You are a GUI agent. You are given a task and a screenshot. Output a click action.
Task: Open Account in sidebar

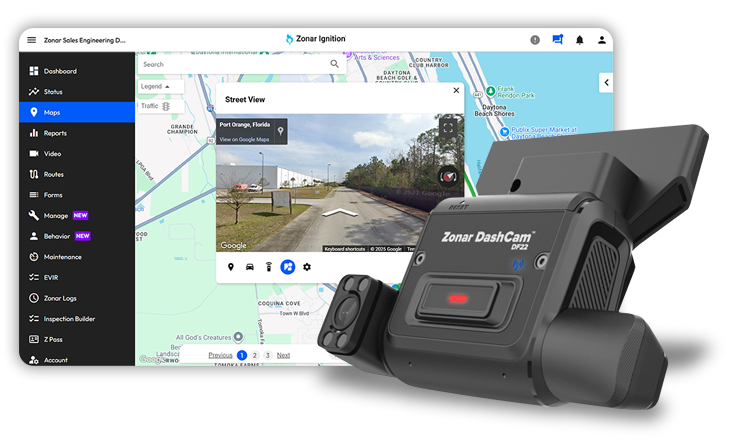point(77,360)
